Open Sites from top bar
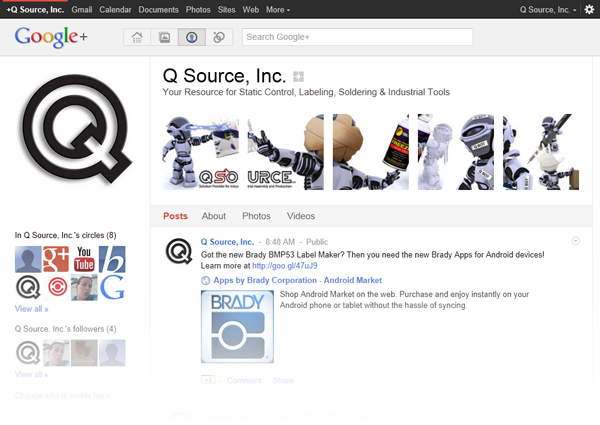 (226, 10)
